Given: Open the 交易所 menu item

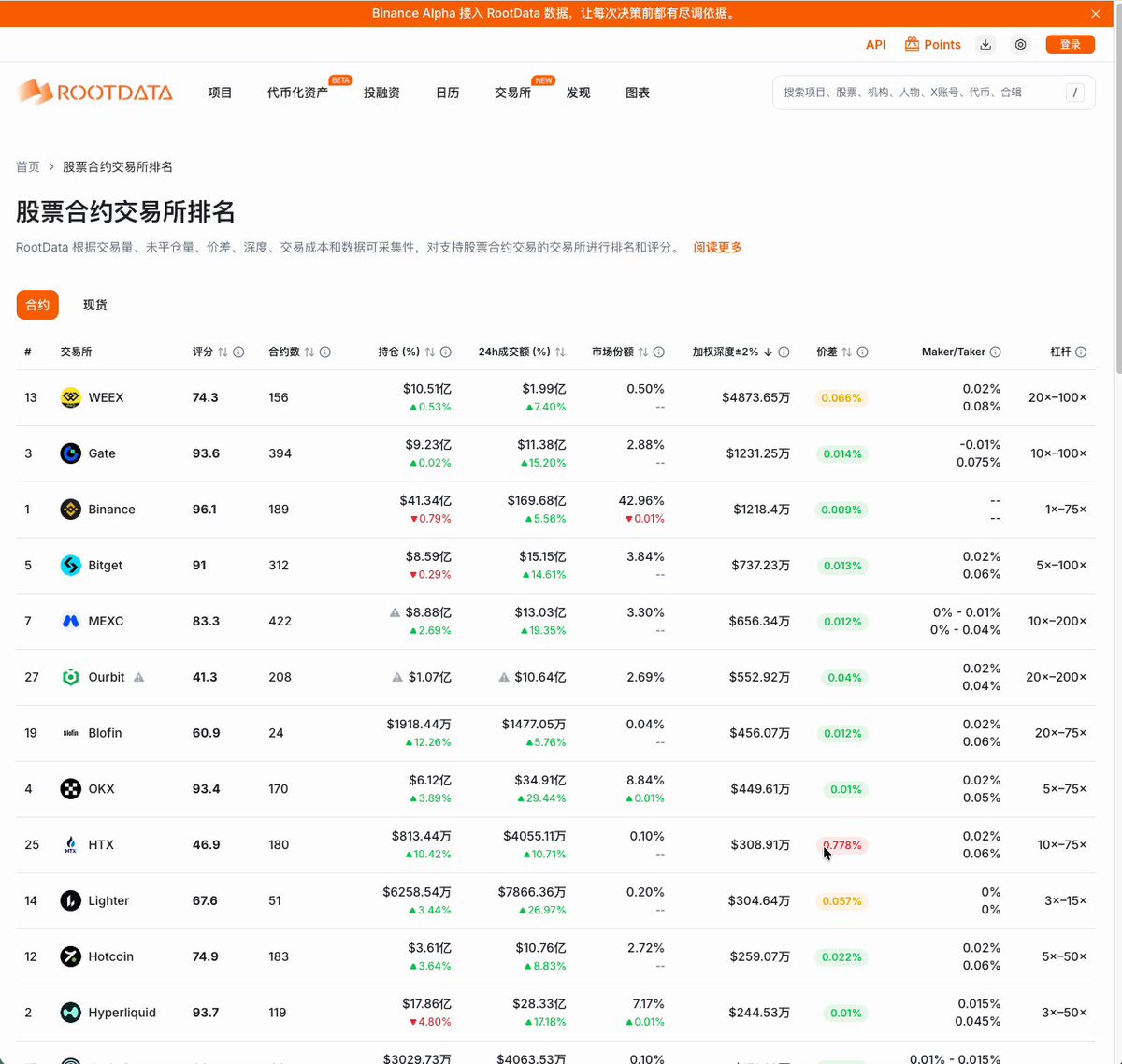Looking at the screenshot, I should click(x=512, y=93).
